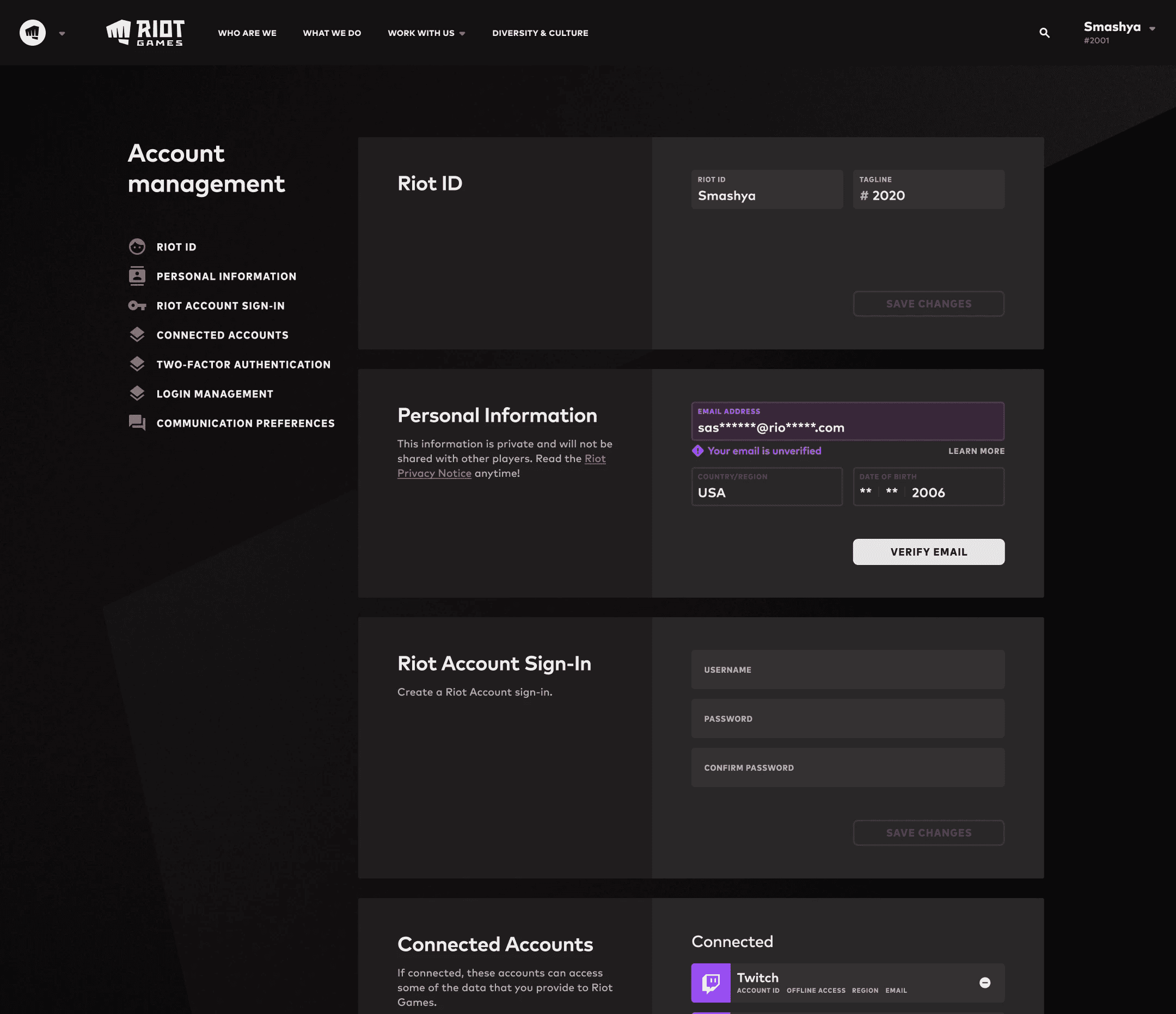
Task: Click the purple Twitch logo icon
Action: click(x=710, y=983)
